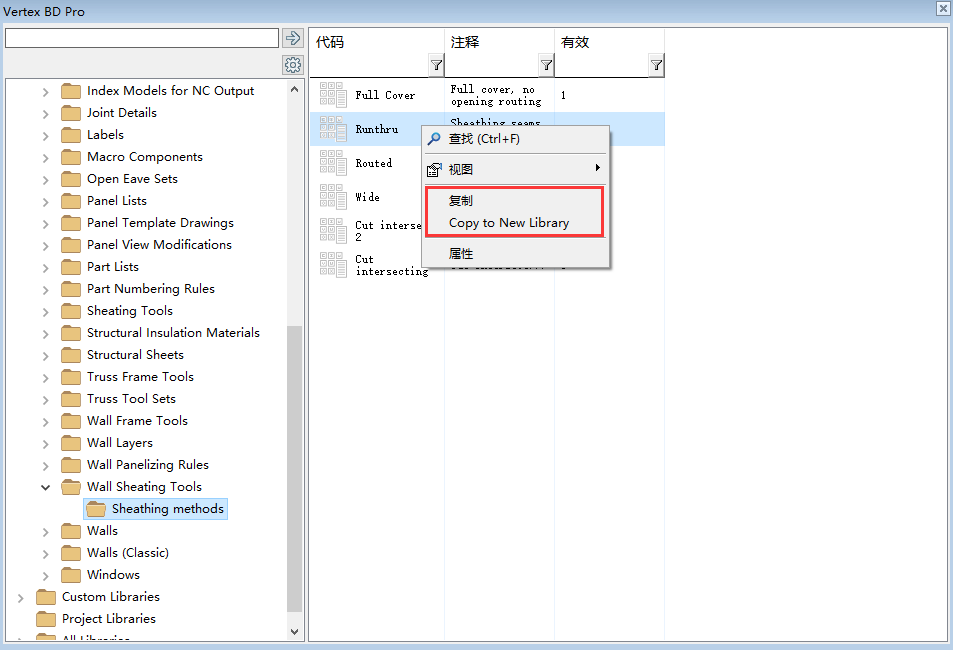Click the tree scrollbar up arrow
953x650 pixels.
point(294,89)
